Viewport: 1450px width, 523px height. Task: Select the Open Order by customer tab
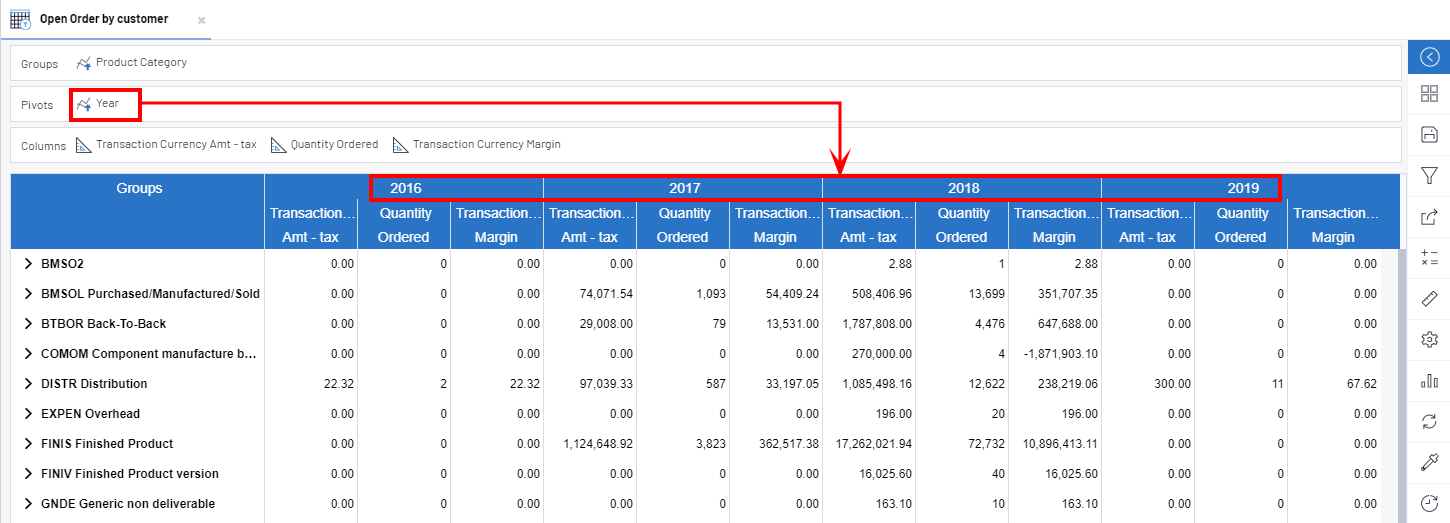[x=103, y=19]
